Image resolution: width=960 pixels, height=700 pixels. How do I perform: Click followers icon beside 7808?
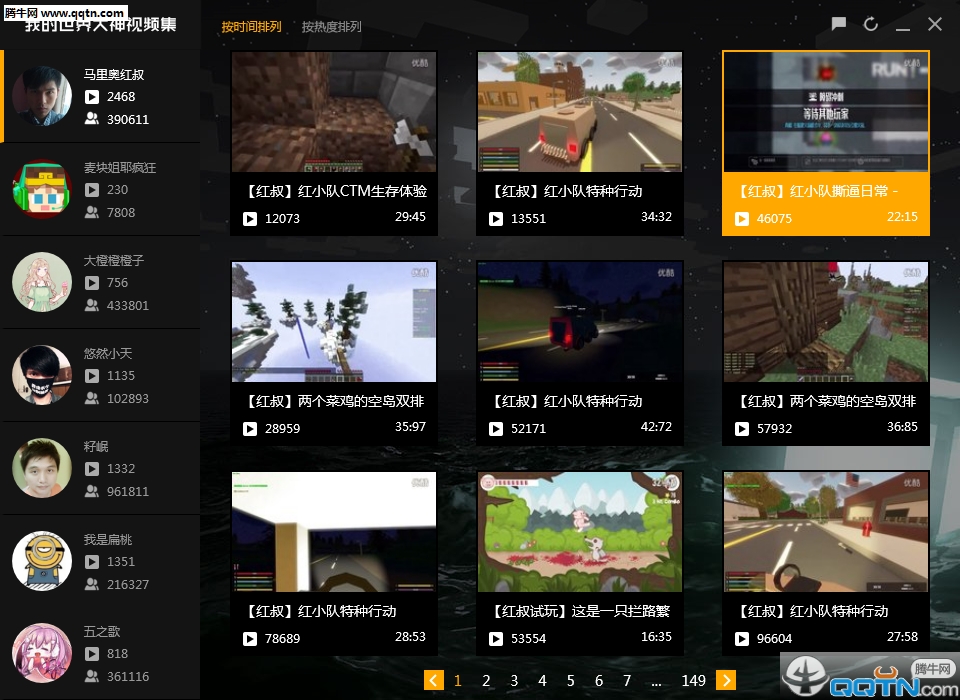pyautogui.click(x=92, y=212)
